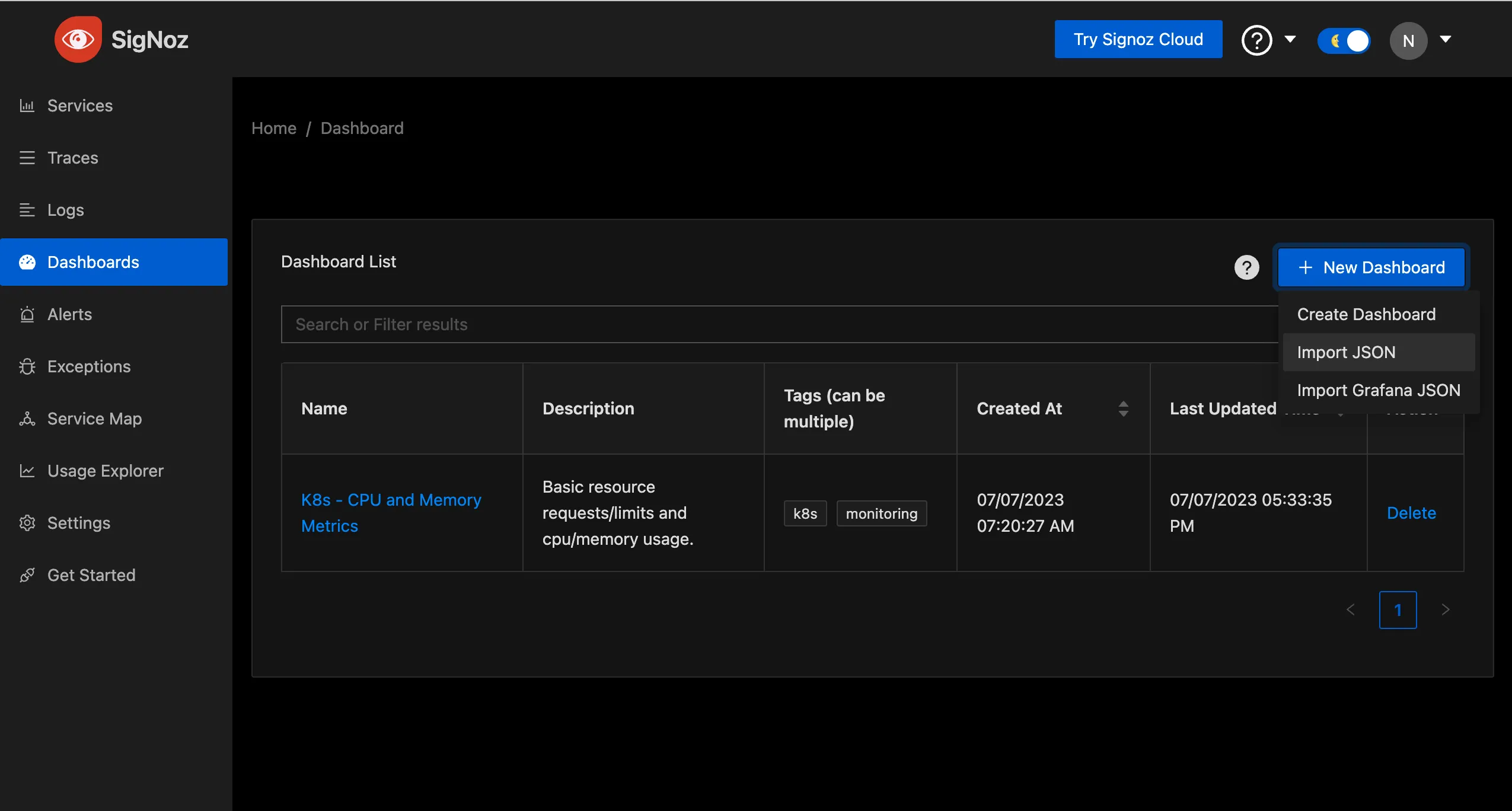
Task: Click the Get Started icon
Action: pyautogui.click(x=27, y=574)
